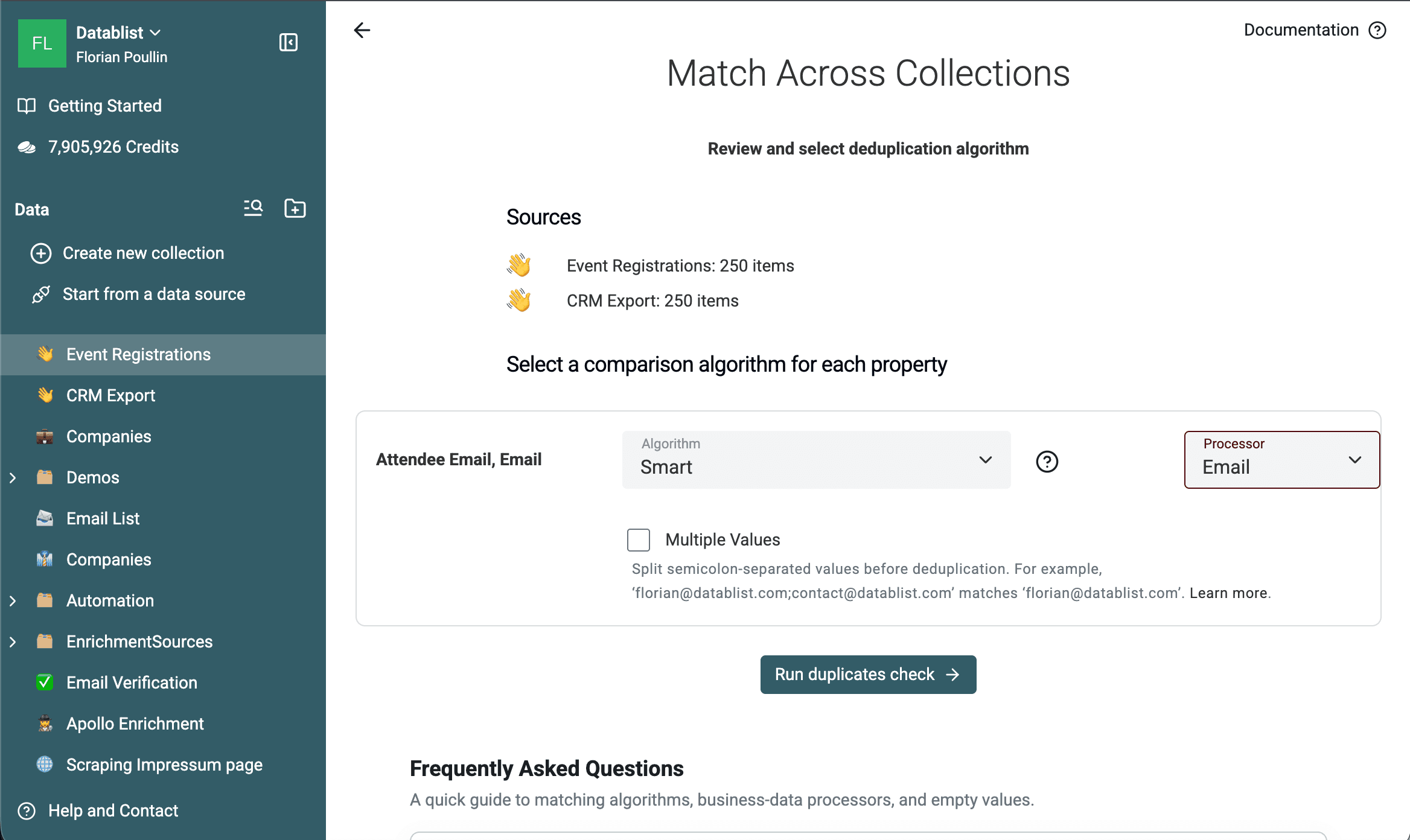The width and height of the screenshot is (1410, 840).
Task: Click CRM Export: 250 items source
Action: coord(652,301)
